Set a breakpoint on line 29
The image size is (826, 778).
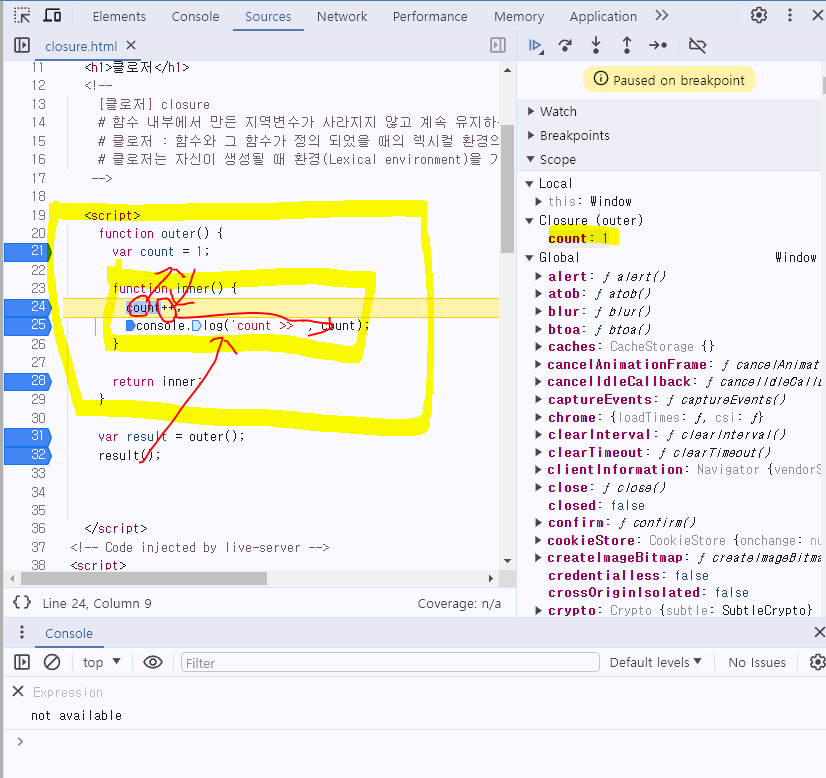pos(38,399)
